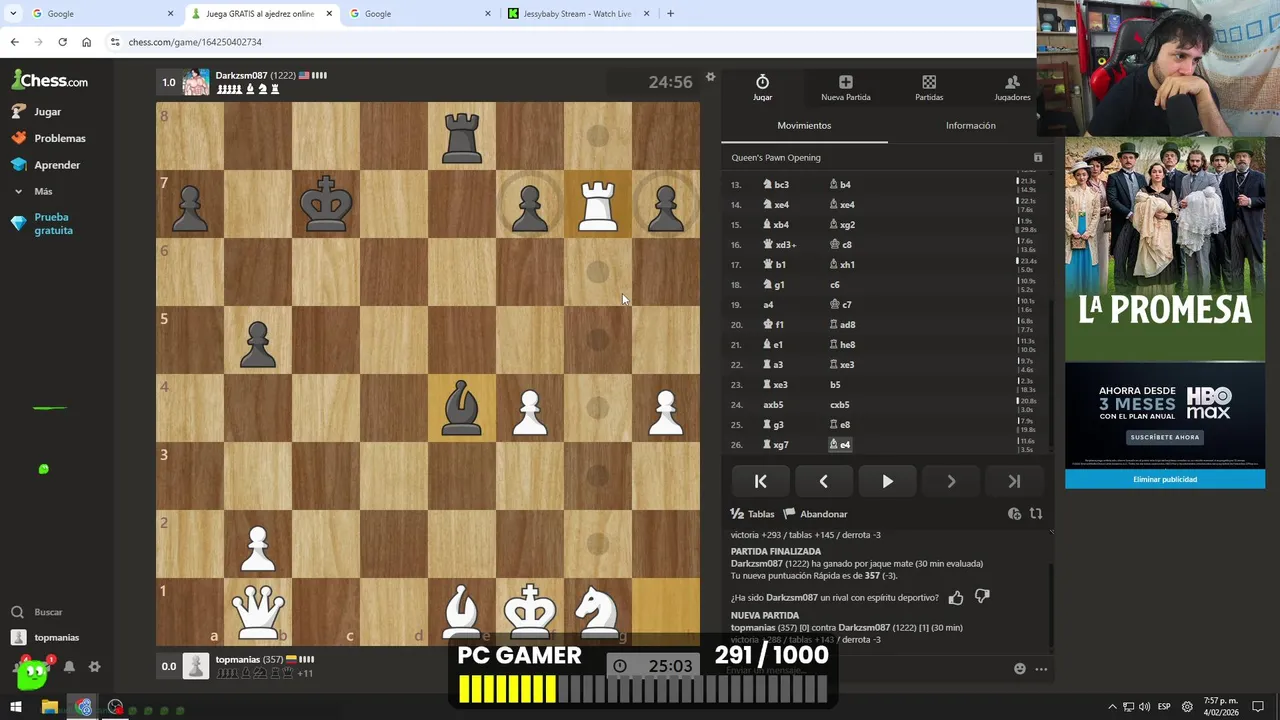Open a new browser tab
The image size is (1280, 720).
670,14
